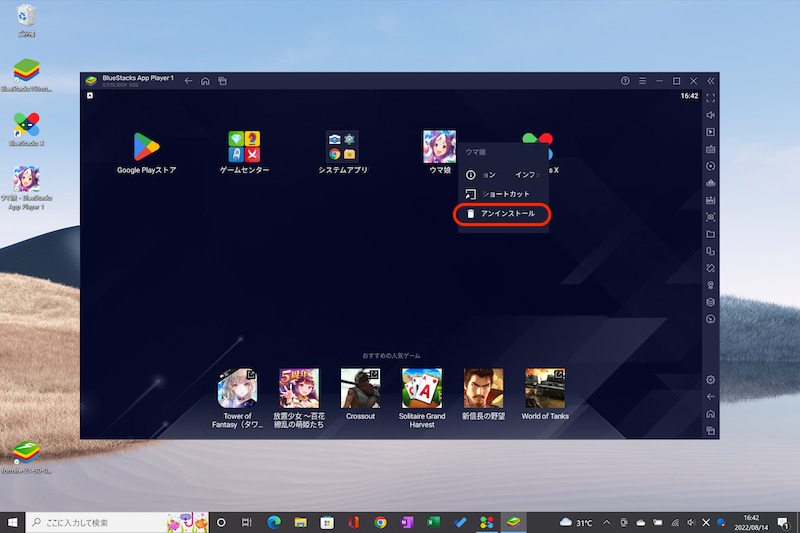
Task: Open BlueStacks settings gear in sidebar
Action: coord(710,380)
